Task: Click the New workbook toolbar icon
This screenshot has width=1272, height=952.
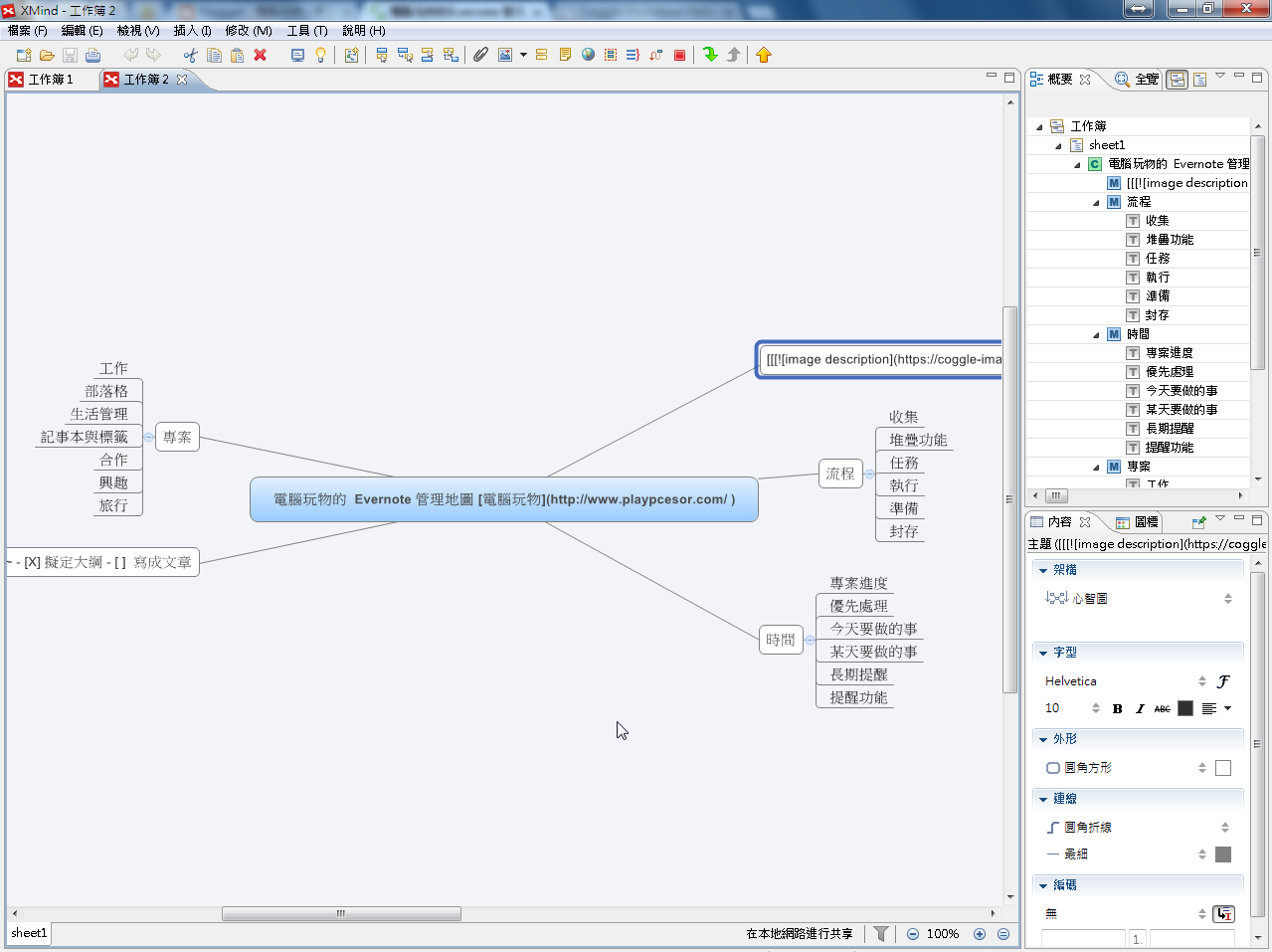Action: pos(24,55)
